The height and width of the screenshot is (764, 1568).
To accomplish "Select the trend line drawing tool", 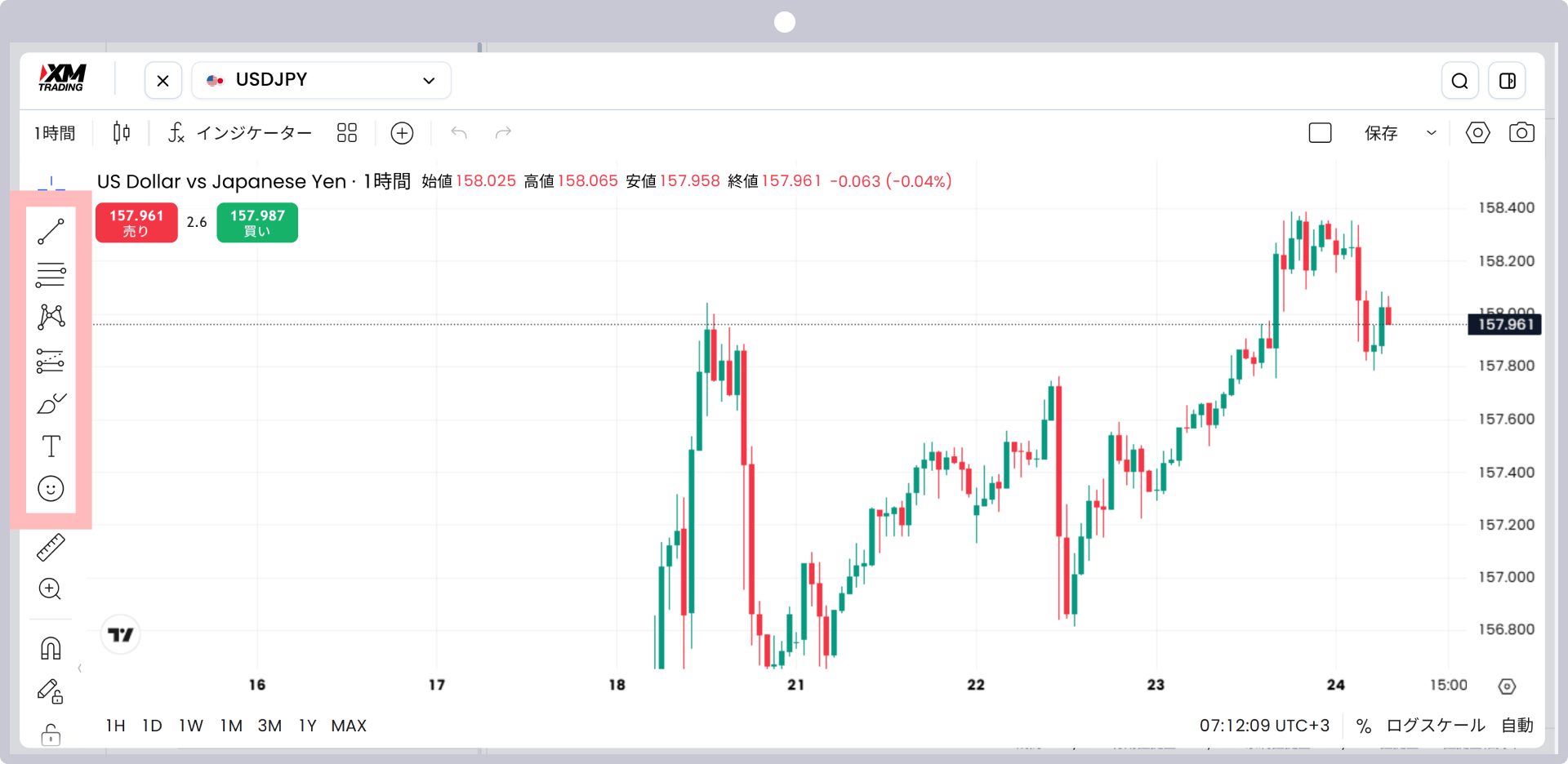I will pos(51,232).
